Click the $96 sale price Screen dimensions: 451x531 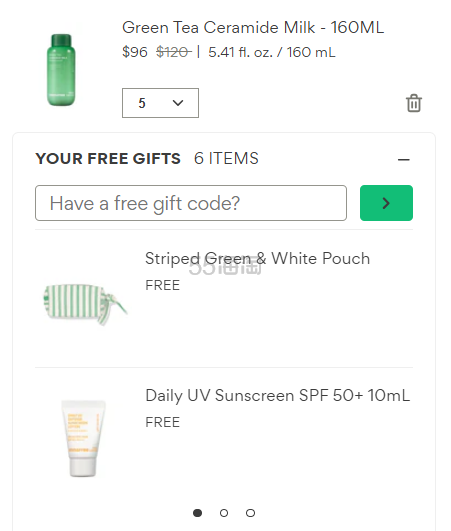coord(135,52)
